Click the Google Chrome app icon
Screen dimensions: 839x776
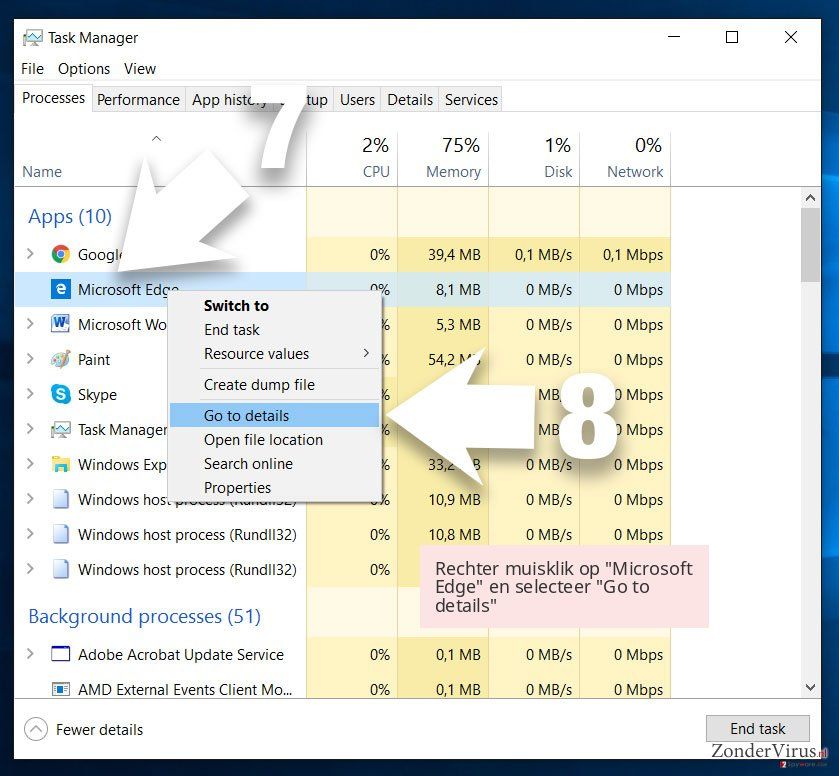pos(60,254)
